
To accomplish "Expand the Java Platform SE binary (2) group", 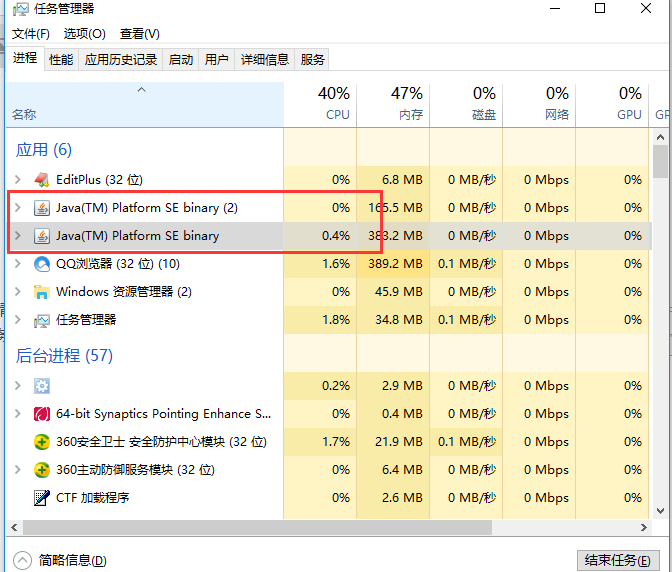I will coord(18,208).
